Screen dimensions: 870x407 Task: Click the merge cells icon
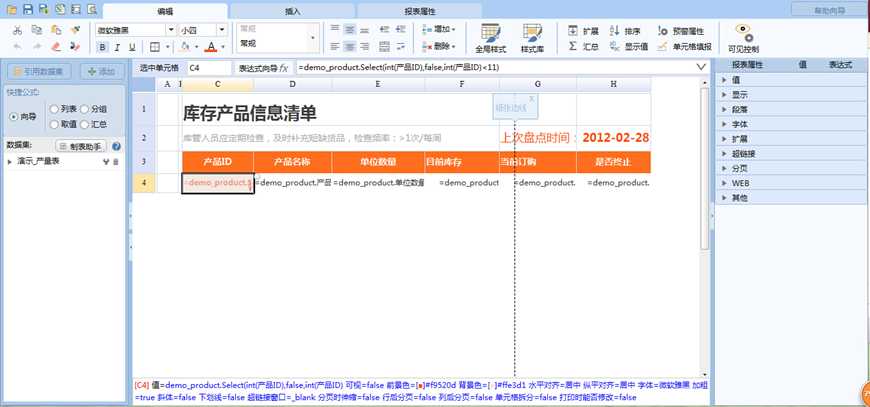(x=385, y=47)
